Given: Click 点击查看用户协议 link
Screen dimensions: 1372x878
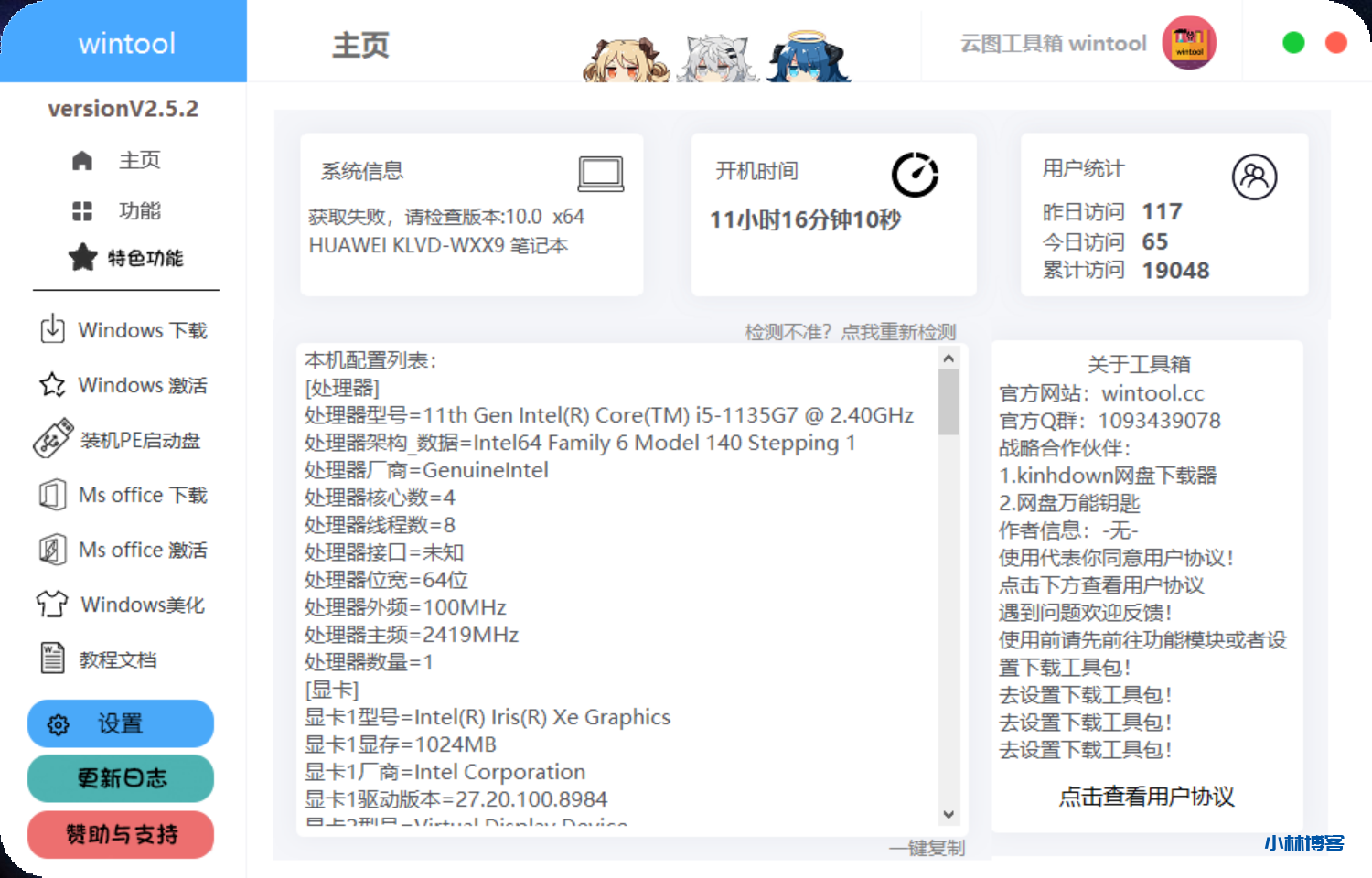Looking at the screenshot, I should pyautogui.click(x=1146, y=797).
